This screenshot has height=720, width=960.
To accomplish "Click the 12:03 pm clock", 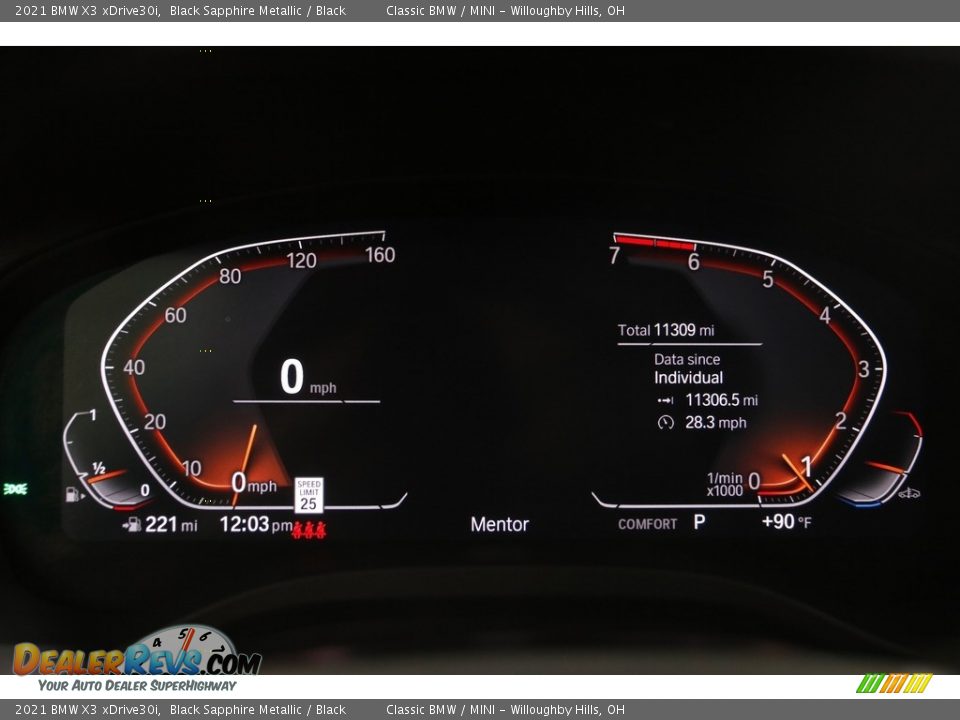I will click(256, 525).
